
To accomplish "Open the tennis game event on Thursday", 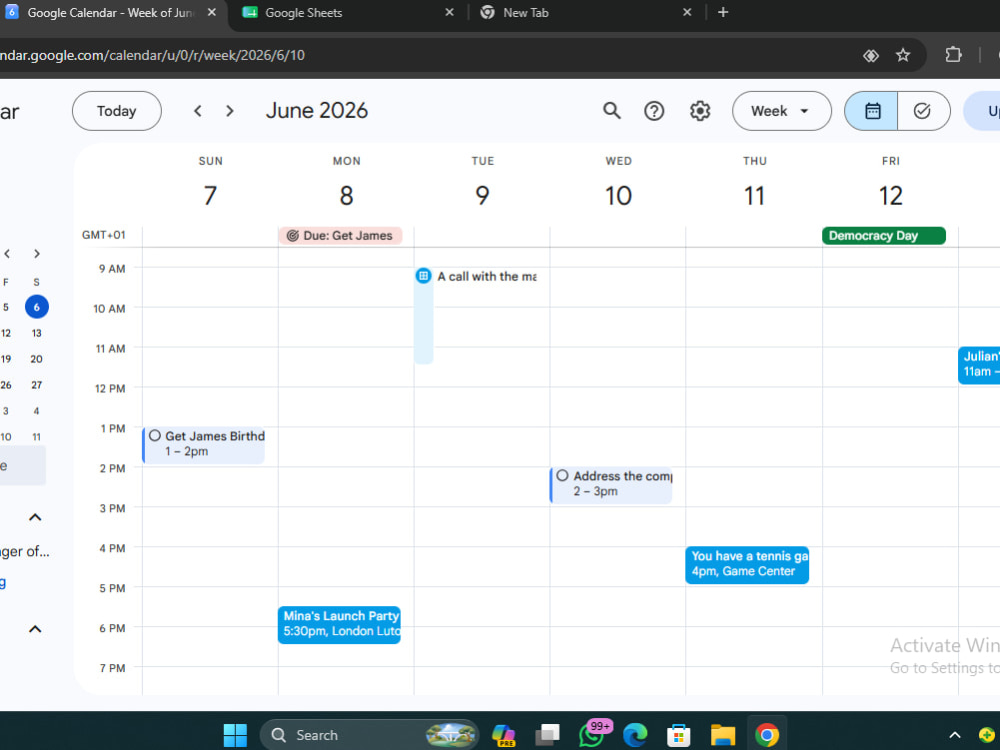I will coord(747,564).
